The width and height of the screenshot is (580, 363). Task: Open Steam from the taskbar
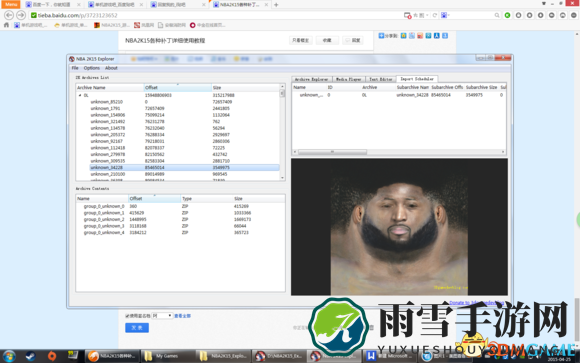tap(30, 356)
